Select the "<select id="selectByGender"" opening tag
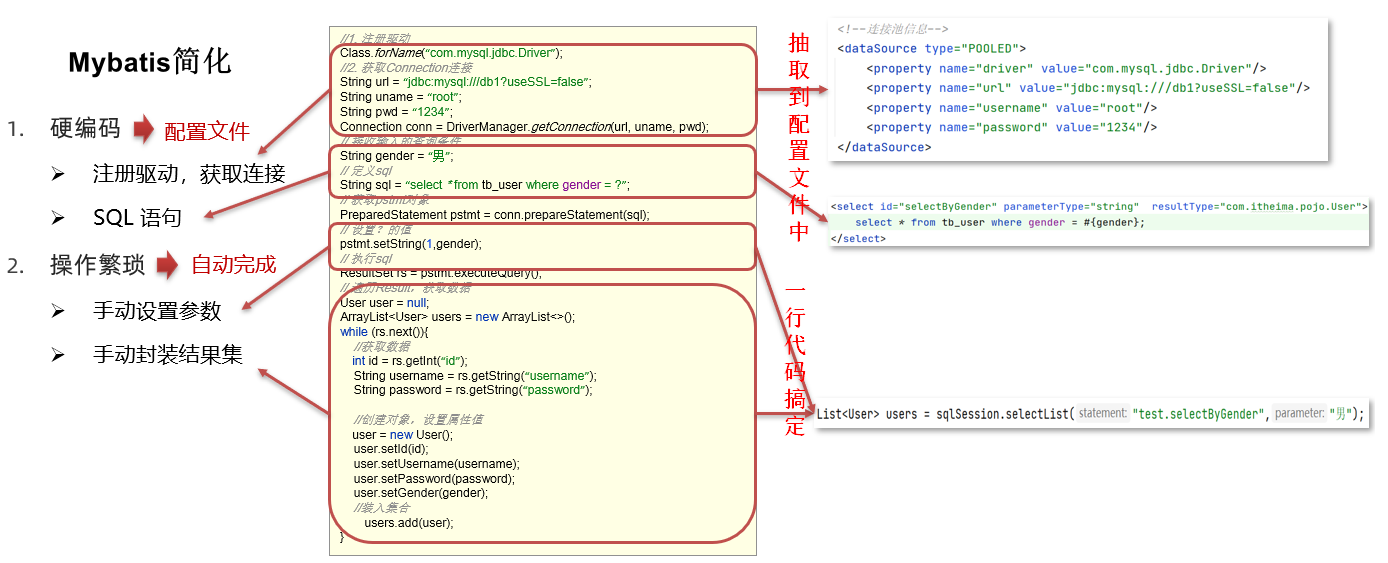 tap(1099, 206)
